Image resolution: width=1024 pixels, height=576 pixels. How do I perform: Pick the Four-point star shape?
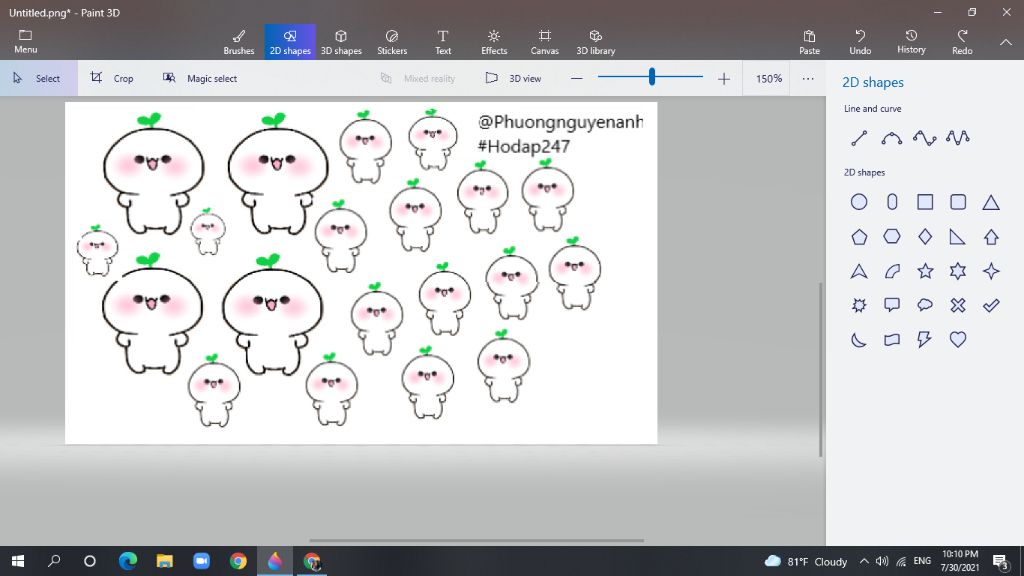click(x=991, y=271)
